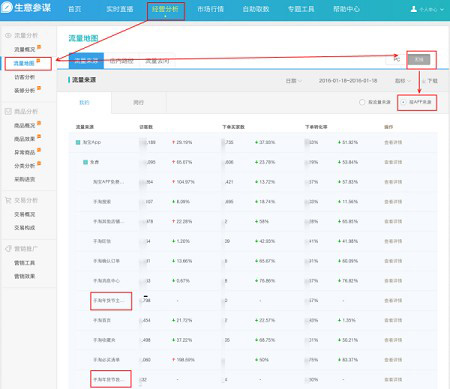Click the tag icon beside 营销推广

coord(8,249)
